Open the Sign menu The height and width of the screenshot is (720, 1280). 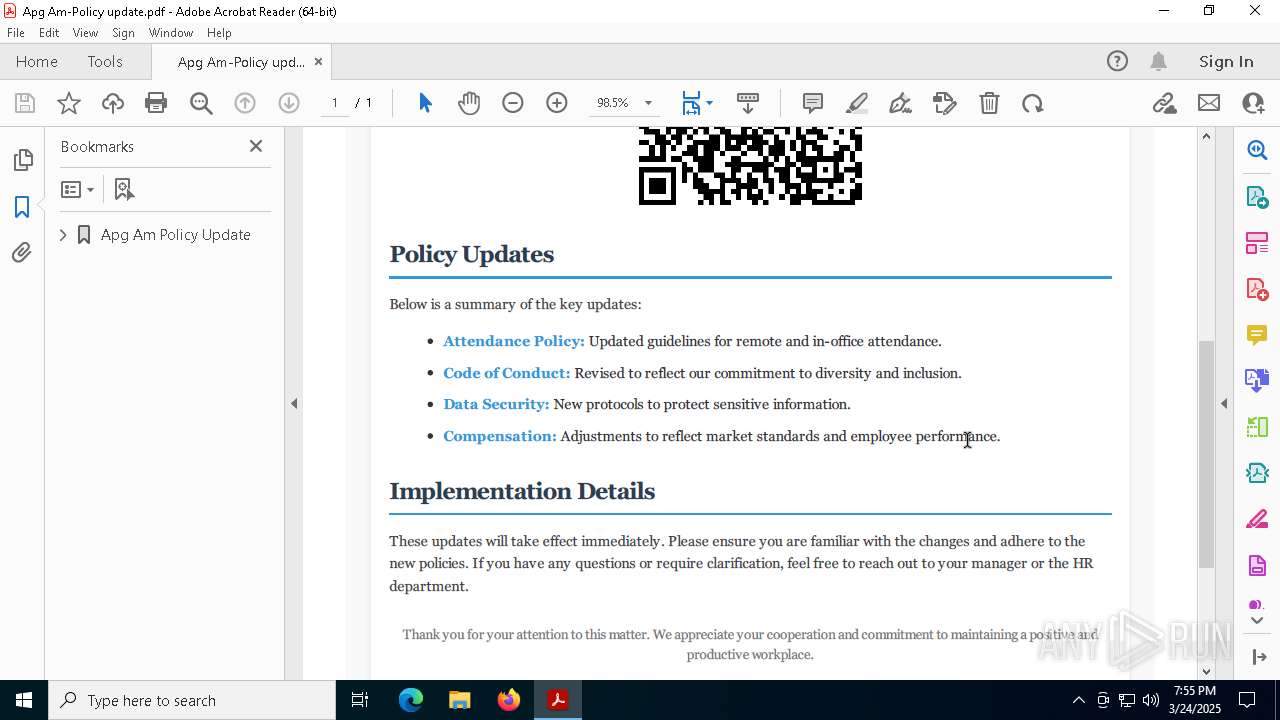[x=124, y=33]
